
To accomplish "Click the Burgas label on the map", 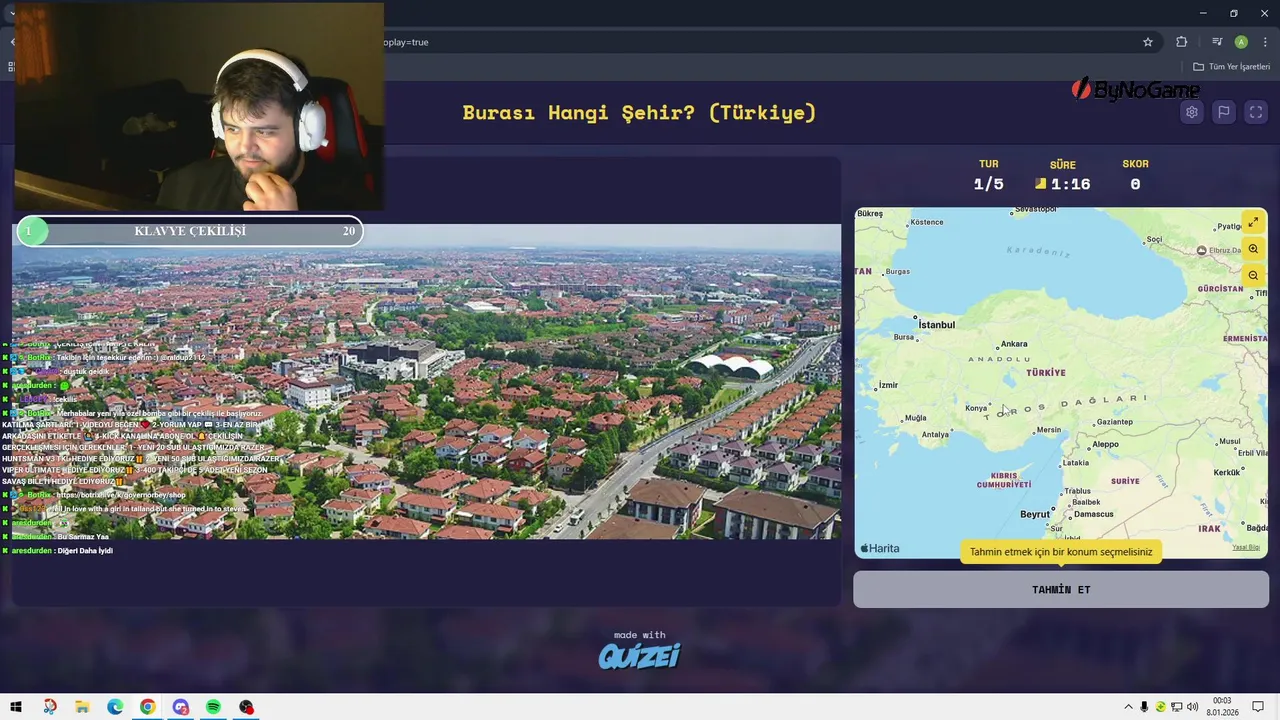I will point(897,271).
